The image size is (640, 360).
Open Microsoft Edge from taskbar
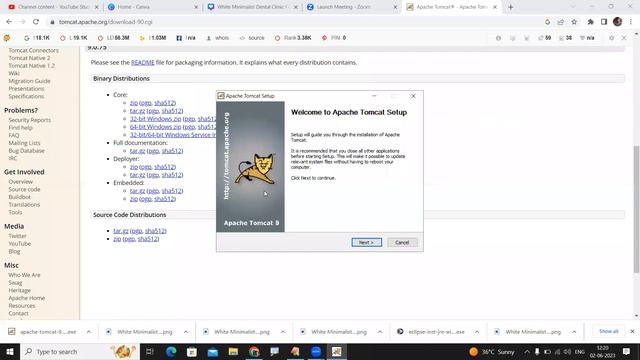tap(171, 352)
